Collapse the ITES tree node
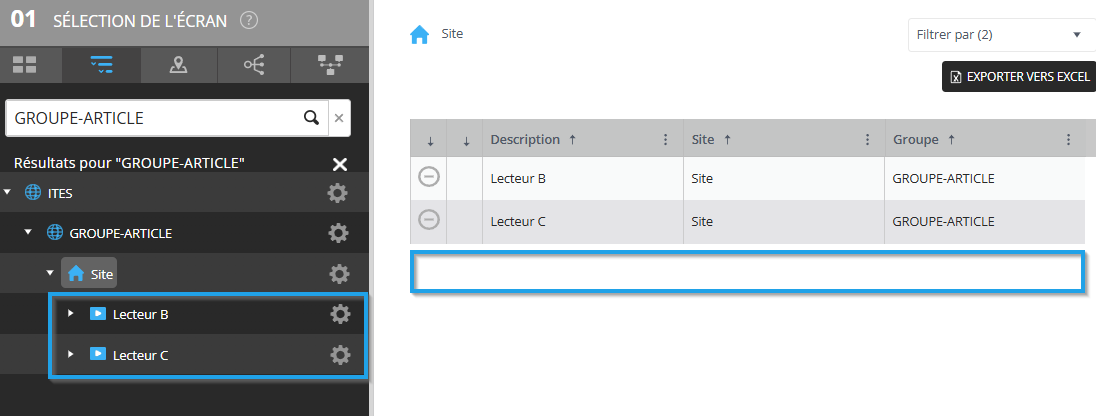The width and height of the screenshot is (1096, 416). [8, 192]
